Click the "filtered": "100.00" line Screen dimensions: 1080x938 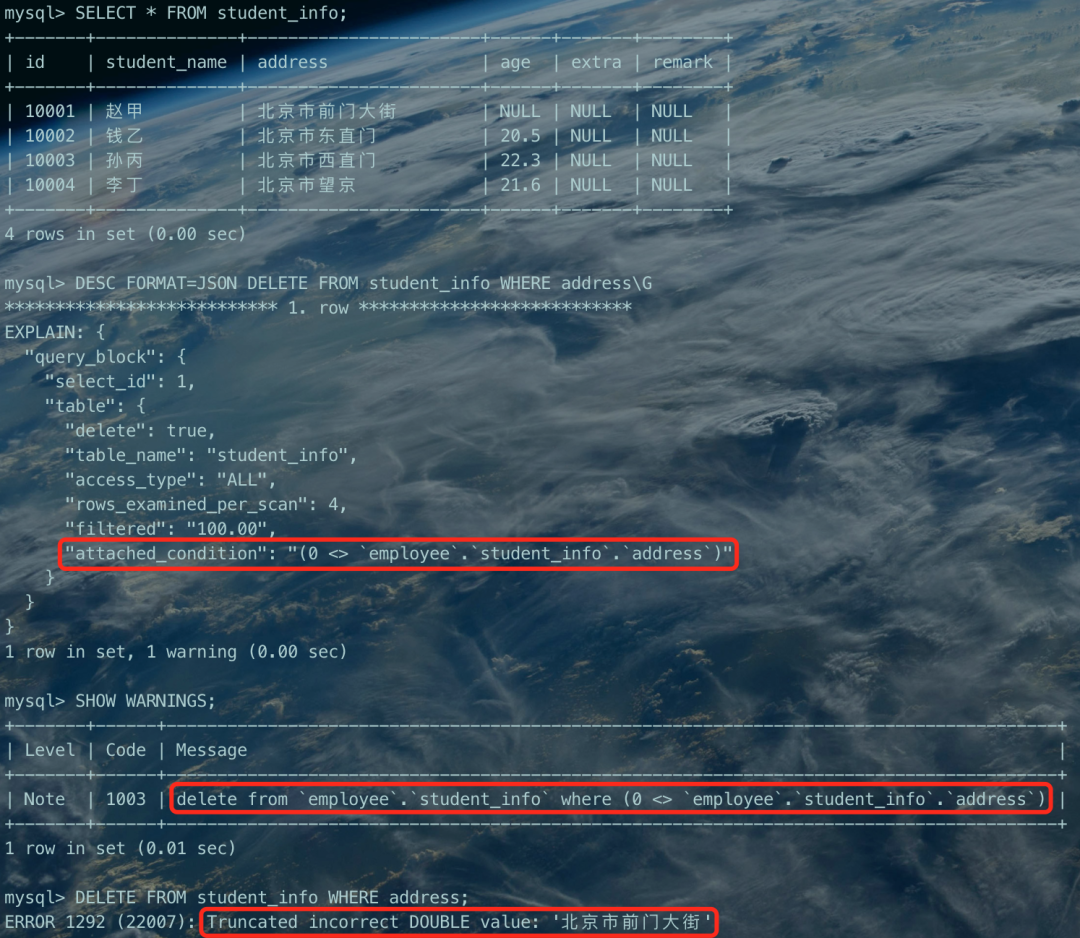(x=170, y=529)
